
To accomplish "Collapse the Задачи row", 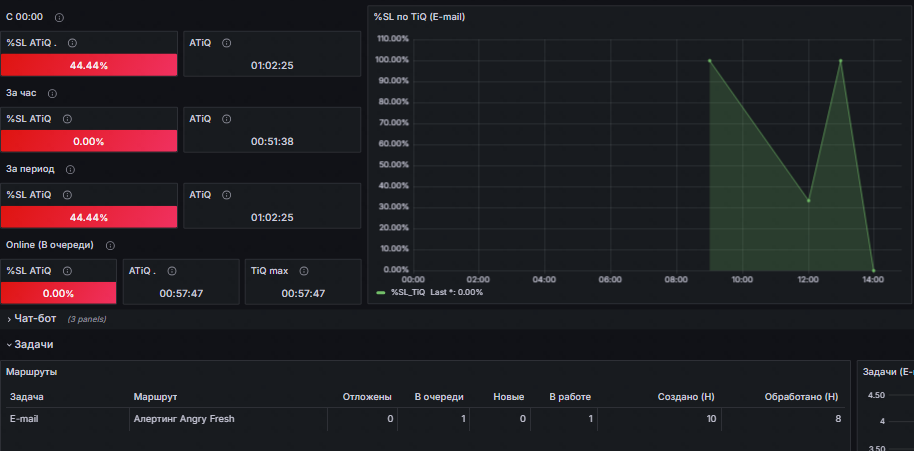I will tap(33, 344).
